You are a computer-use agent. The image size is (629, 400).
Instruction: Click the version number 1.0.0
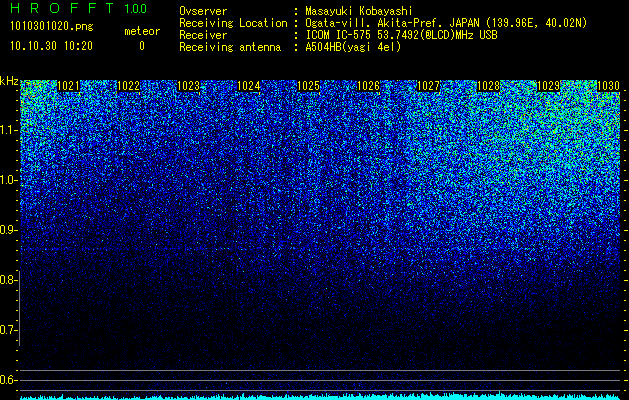(136, 8)
